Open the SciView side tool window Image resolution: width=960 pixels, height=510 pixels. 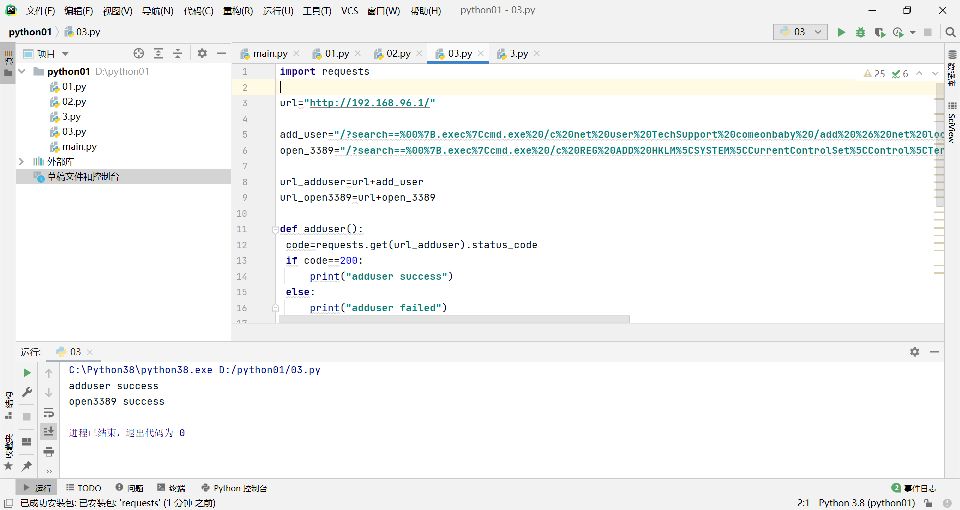tap(952, 122)
